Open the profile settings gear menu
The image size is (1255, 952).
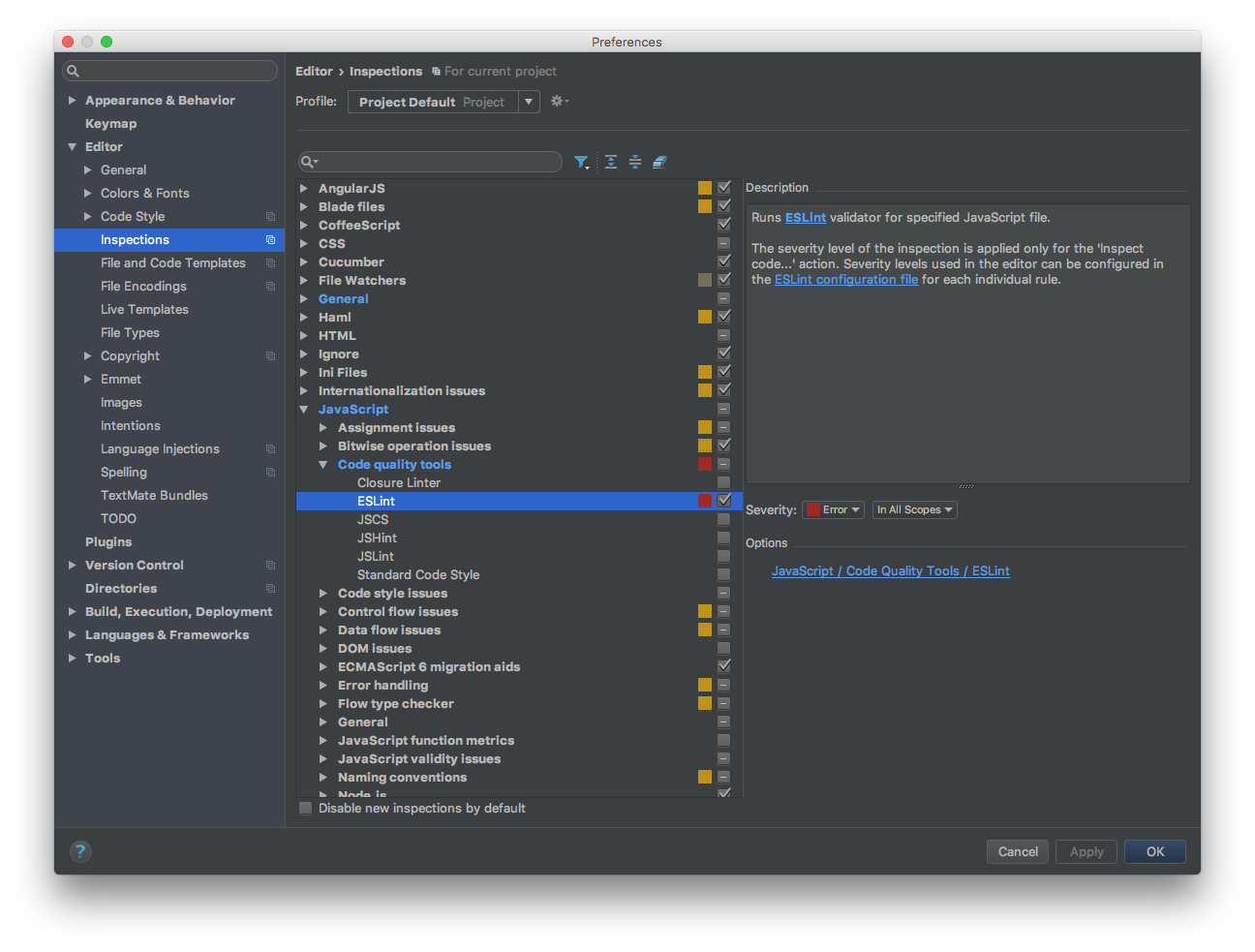[559, 101]
